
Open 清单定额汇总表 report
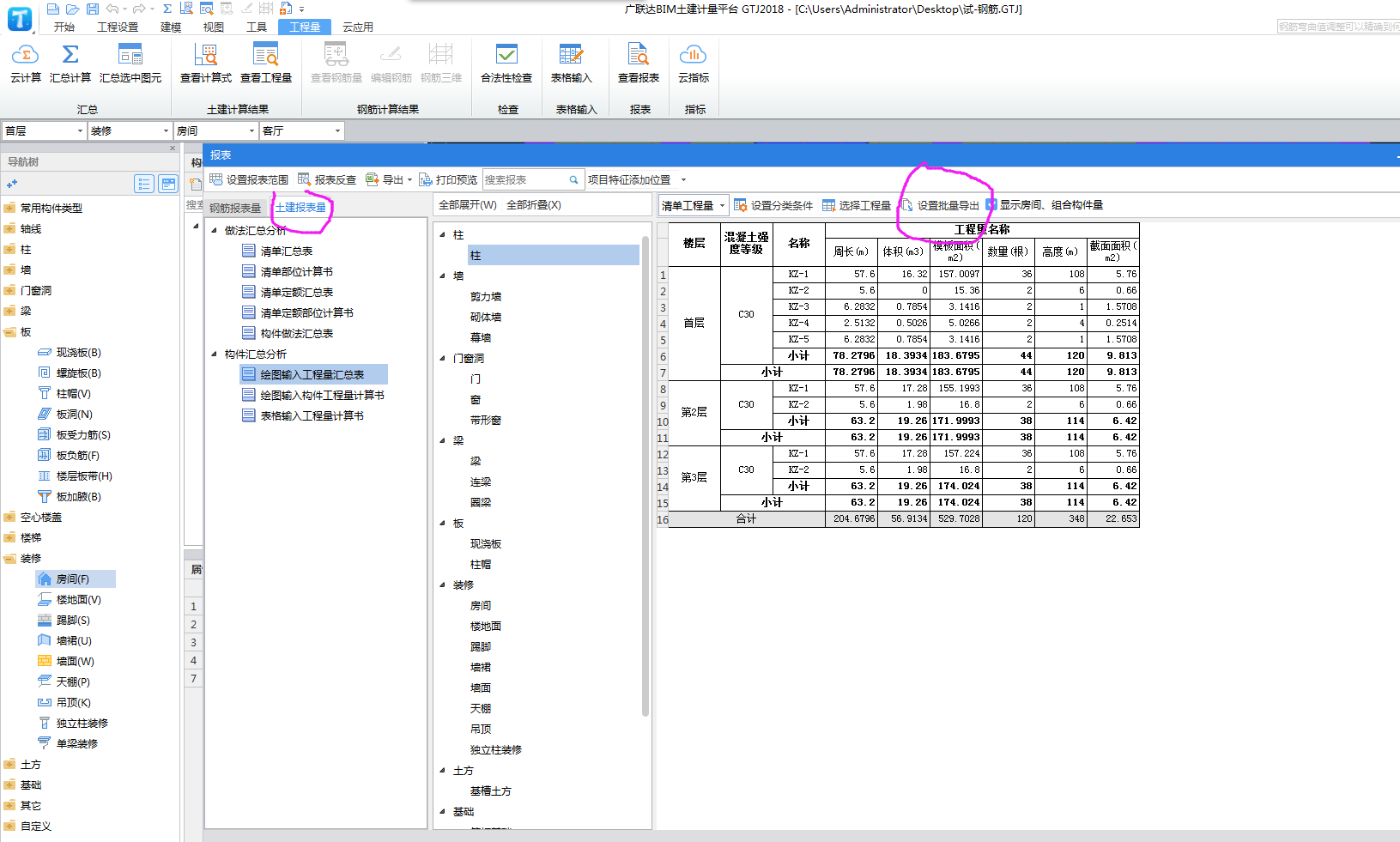point(297,293)
